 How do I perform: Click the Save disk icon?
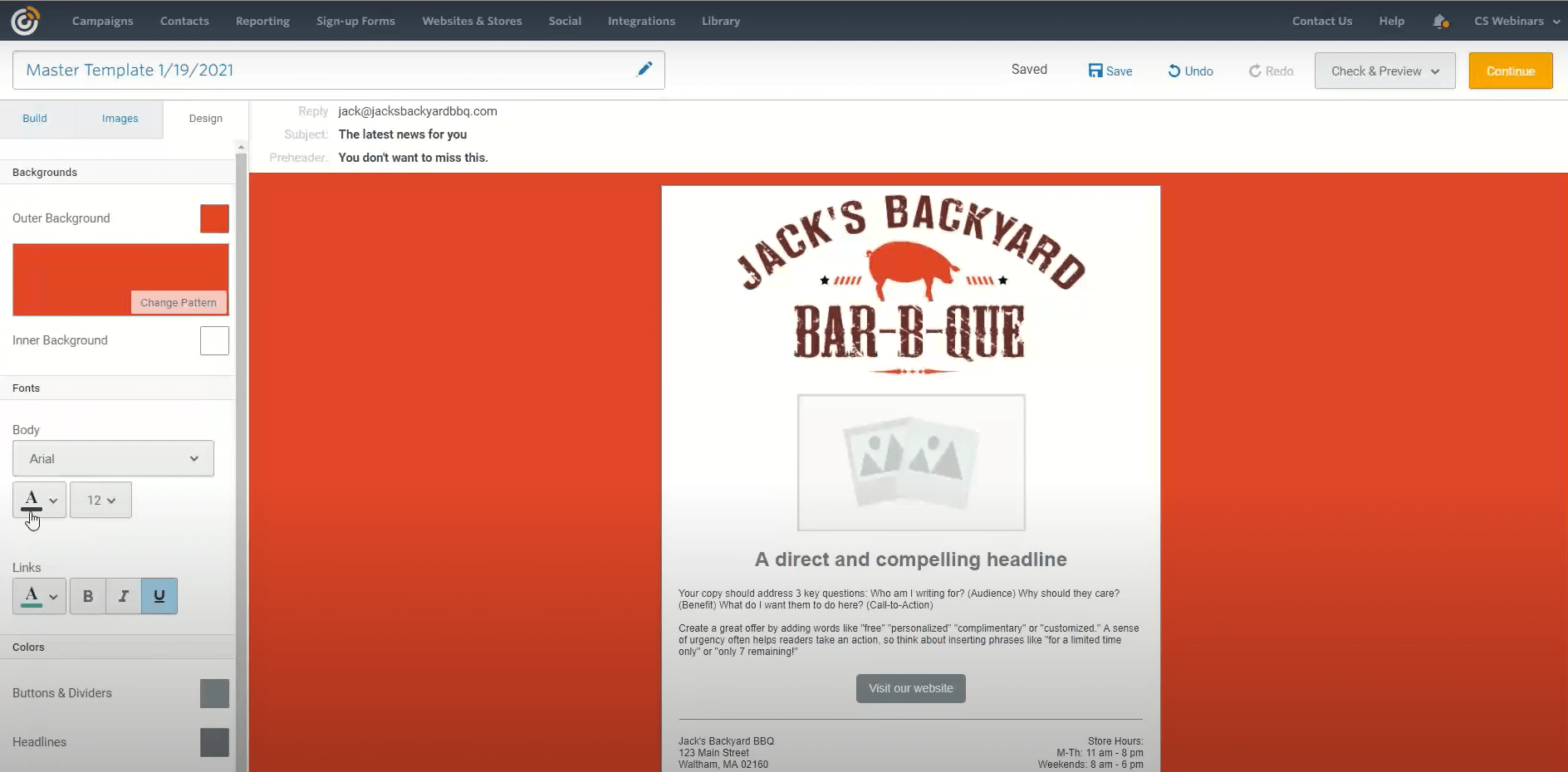click(1095, 71)
